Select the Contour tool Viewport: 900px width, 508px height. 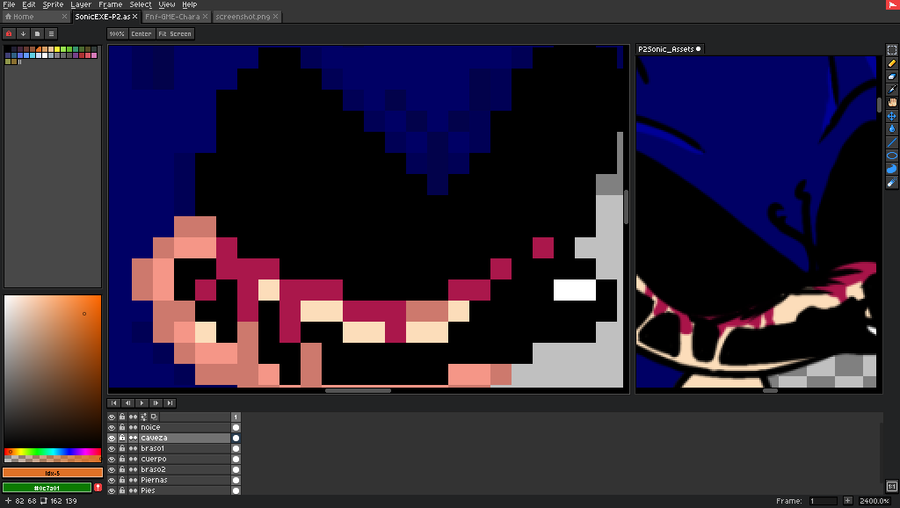[891, 169]
